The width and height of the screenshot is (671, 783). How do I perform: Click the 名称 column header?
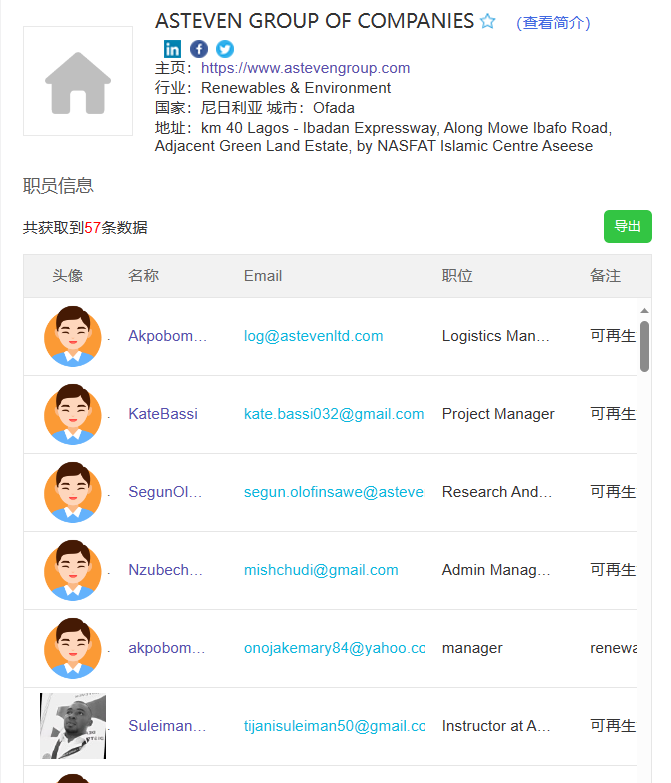pyautogui.click(x=143, y=276)
